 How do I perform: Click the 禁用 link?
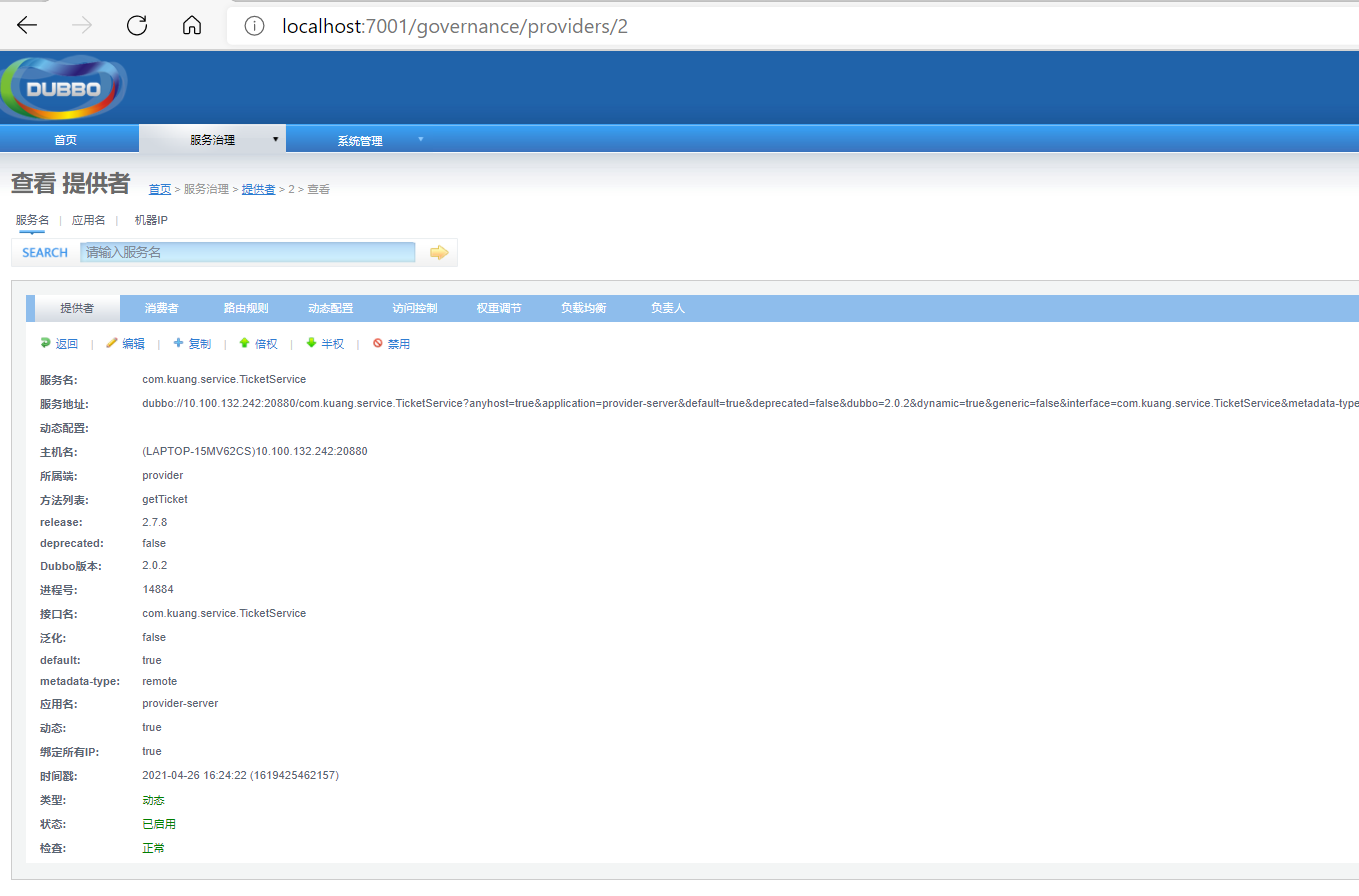tap(399, 344)
